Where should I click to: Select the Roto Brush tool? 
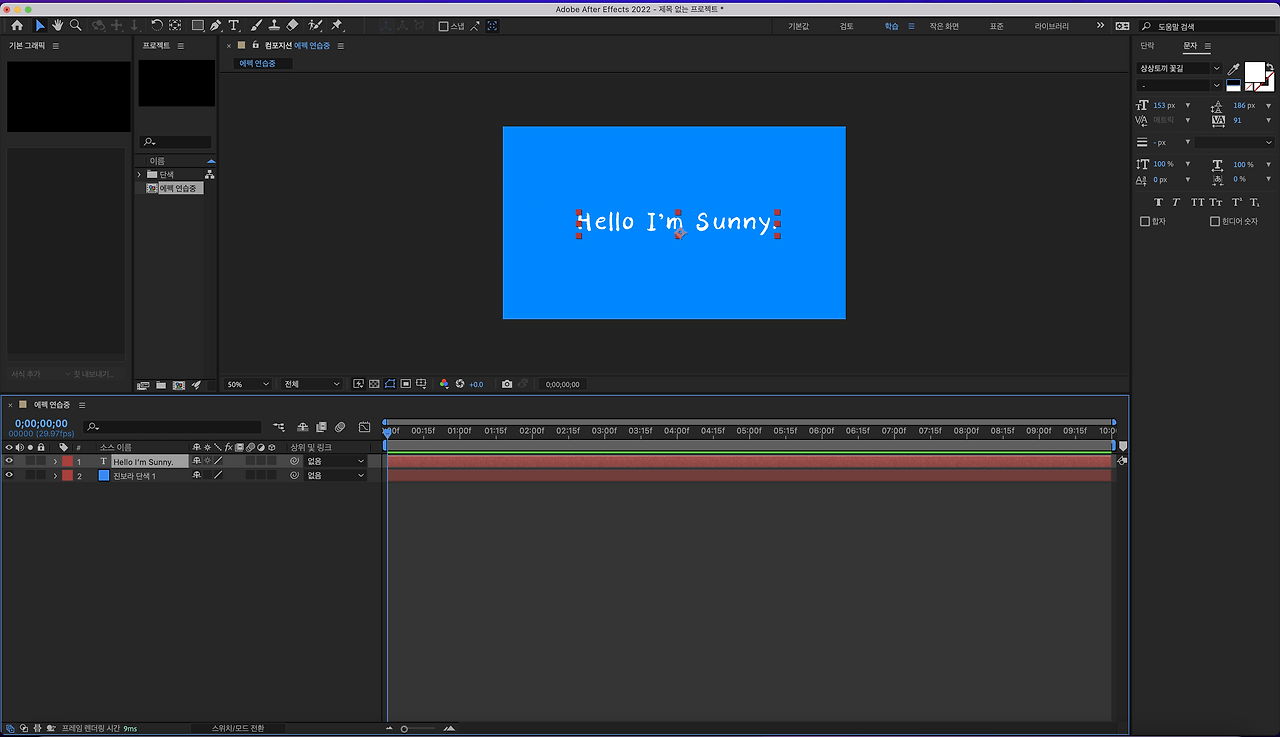pos(316,25)
